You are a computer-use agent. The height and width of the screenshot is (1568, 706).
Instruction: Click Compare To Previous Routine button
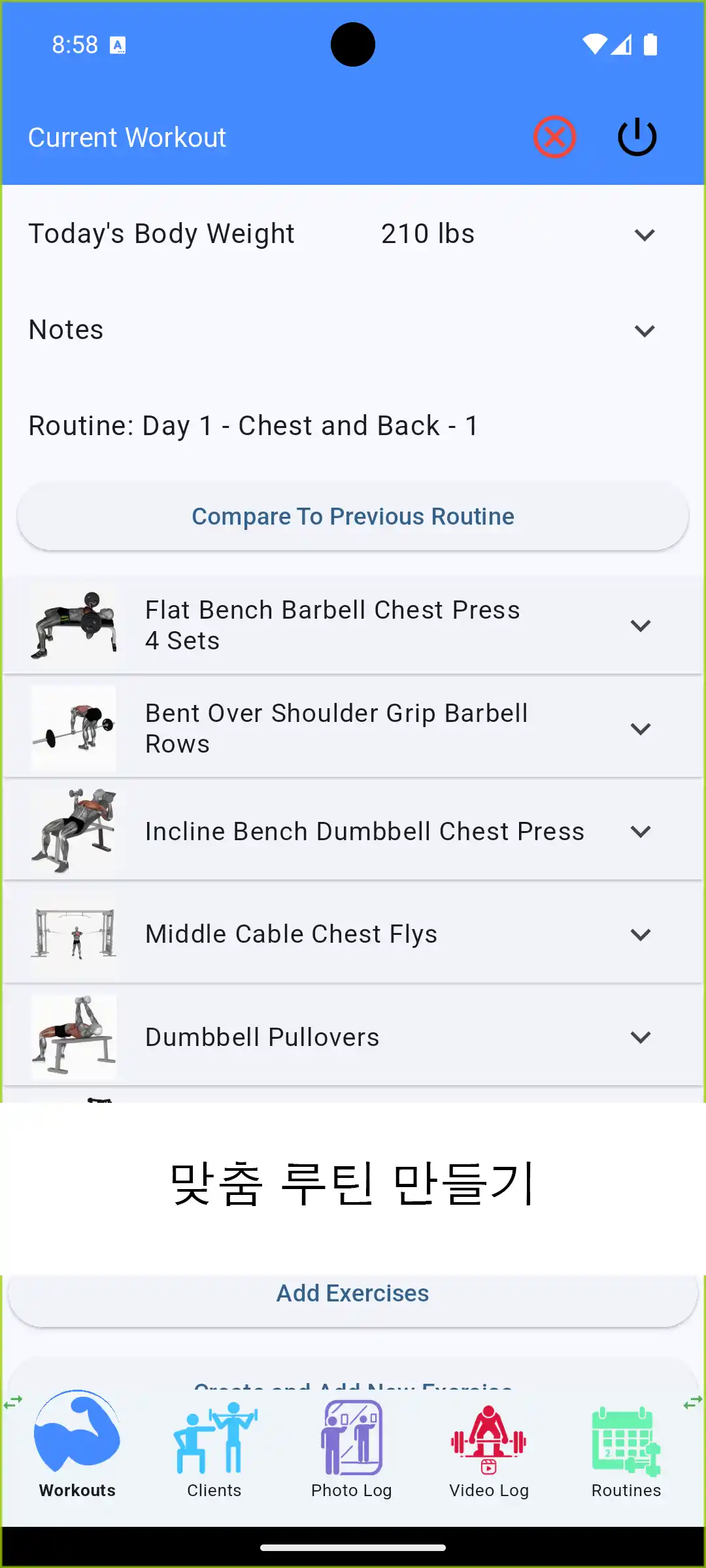click(353, 516)
